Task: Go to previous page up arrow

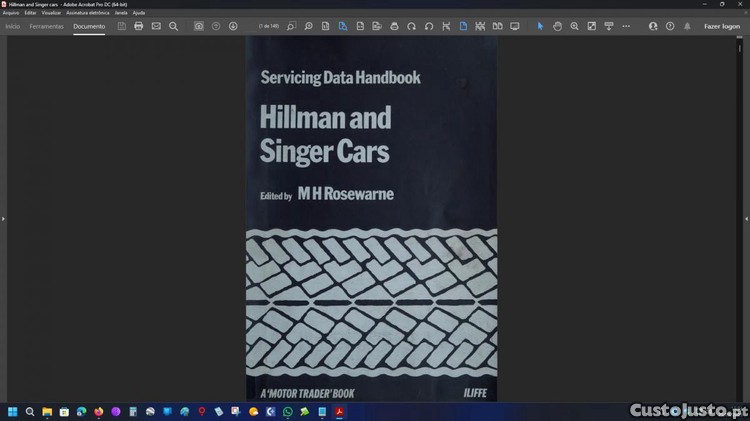Action: (x=216, y=26)
